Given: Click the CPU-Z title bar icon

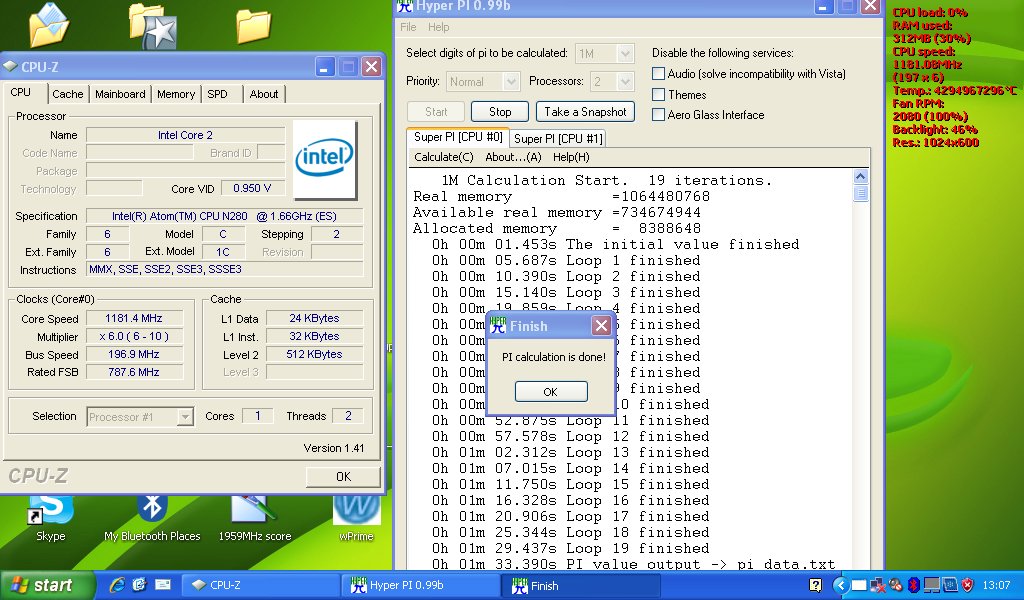Looking at the screenshot, I should 10,67.
